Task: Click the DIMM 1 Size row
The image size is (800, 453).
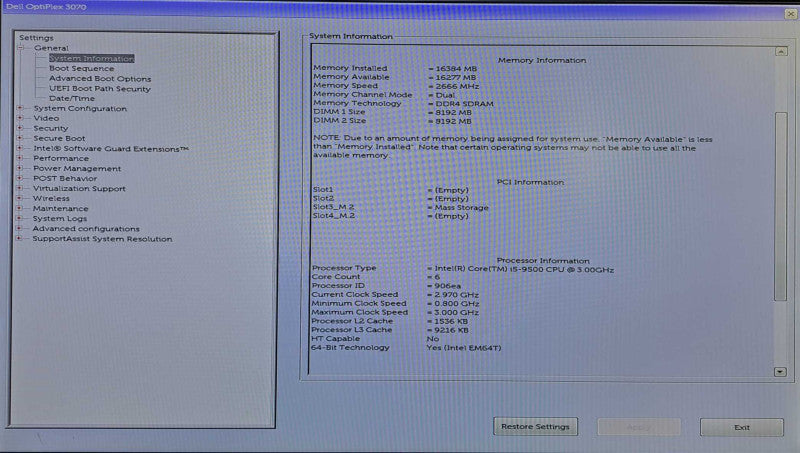Action: 392,112
